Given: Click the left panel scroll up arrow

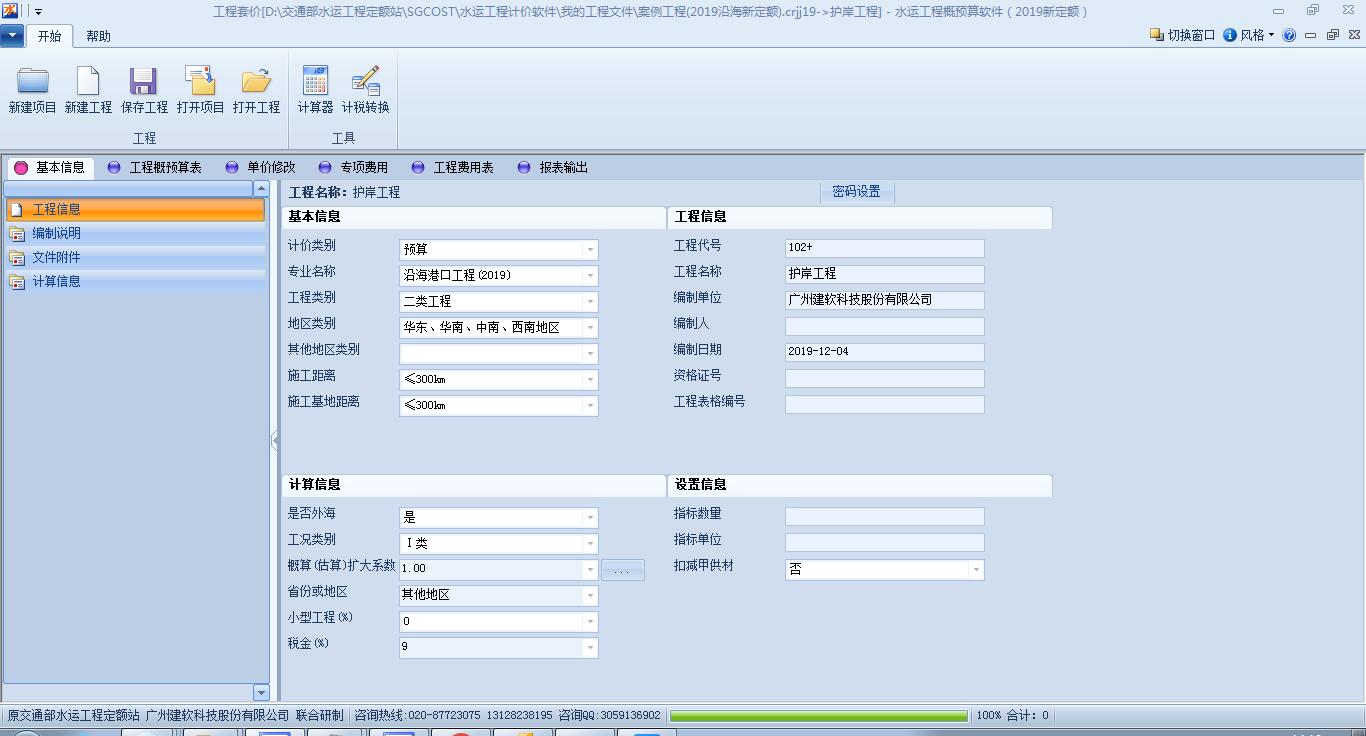Looking at the screenshot, I should click(261, 189).
